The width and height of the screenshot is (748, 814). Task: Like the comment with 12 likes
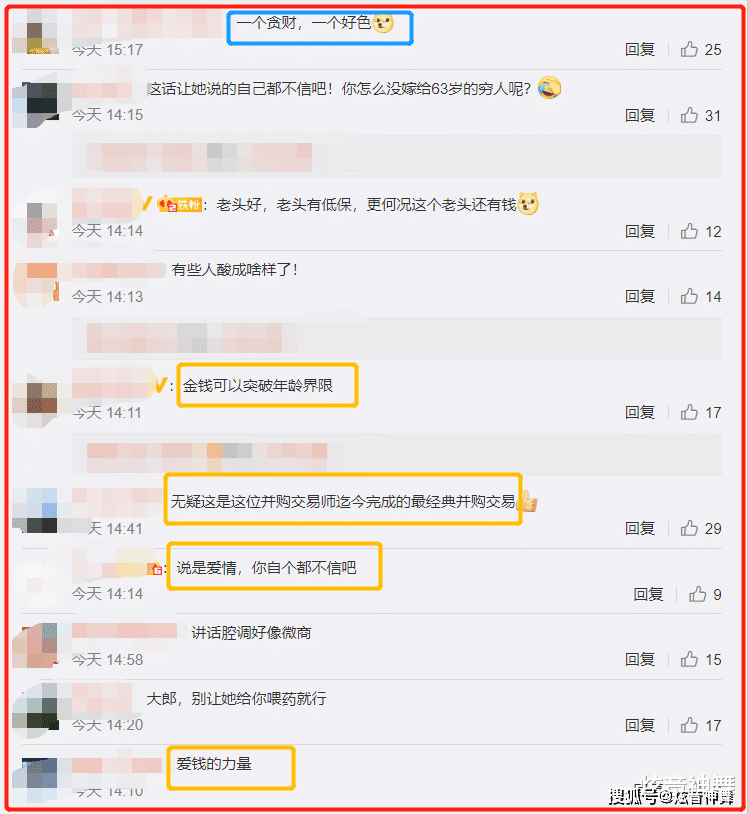(689, 231)
